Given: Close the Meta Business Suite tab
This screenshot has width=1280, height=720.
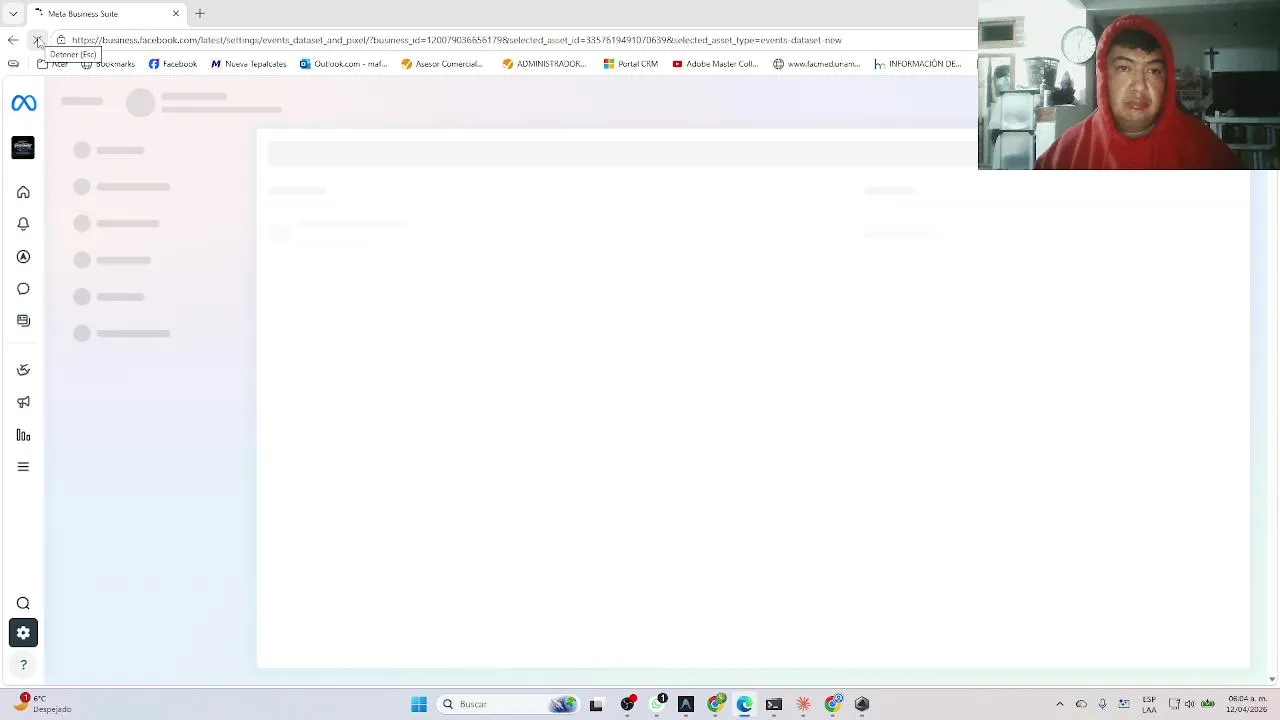Looking at the screenshot, I should [176, 14].
